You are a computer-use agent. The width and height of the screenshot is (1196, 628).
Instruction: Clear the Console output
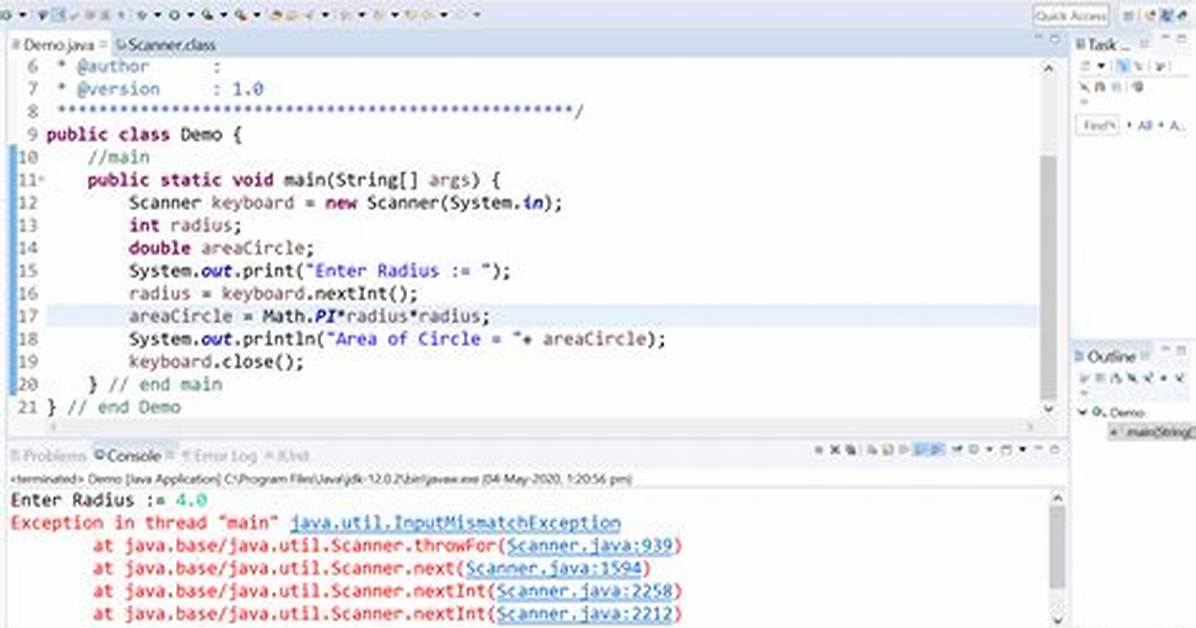(x=871, y=449)
